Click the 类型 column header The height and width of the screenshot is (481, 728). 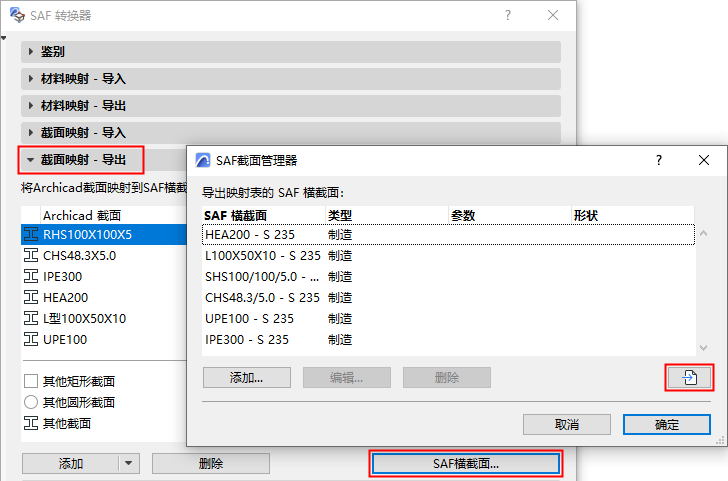point(387,215)
